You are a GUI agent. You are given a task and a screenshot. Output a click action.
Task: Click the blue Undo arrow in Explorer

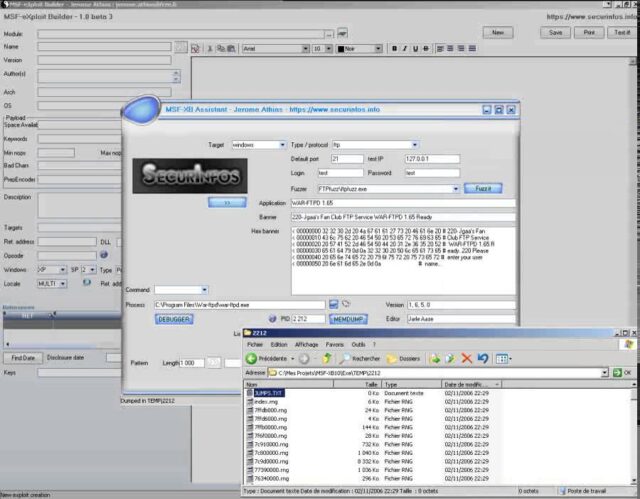[x=483, y=359]
